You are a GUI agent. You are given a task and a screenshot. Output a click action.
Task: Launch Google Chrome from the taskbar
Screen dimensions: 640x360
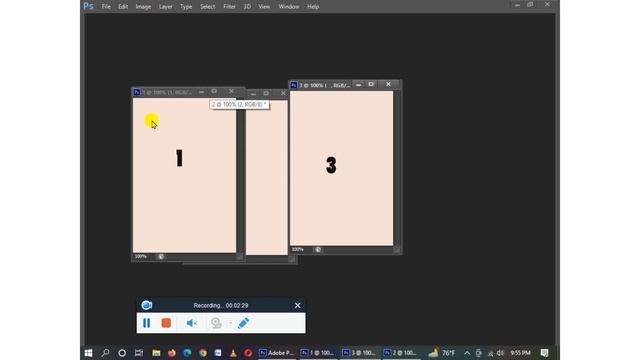pyautogui.click(x=203, y=353)
